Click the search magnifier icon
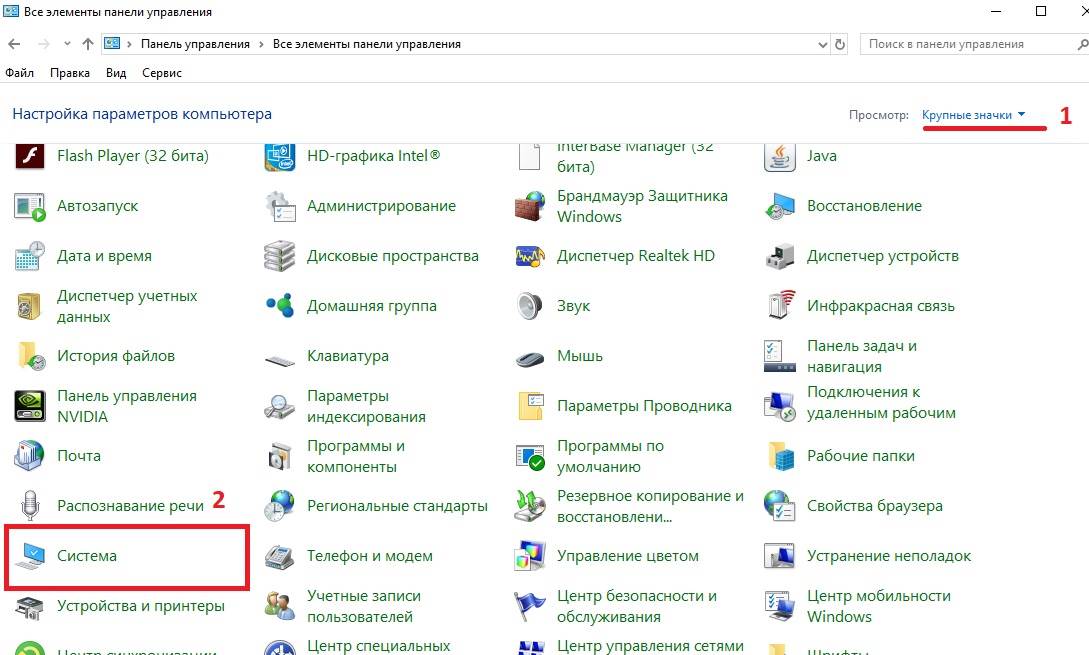 [x=1082, y=44]
